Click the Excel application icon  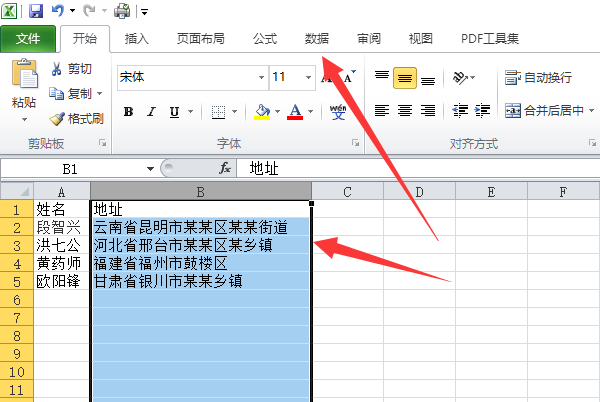point(9,11)
